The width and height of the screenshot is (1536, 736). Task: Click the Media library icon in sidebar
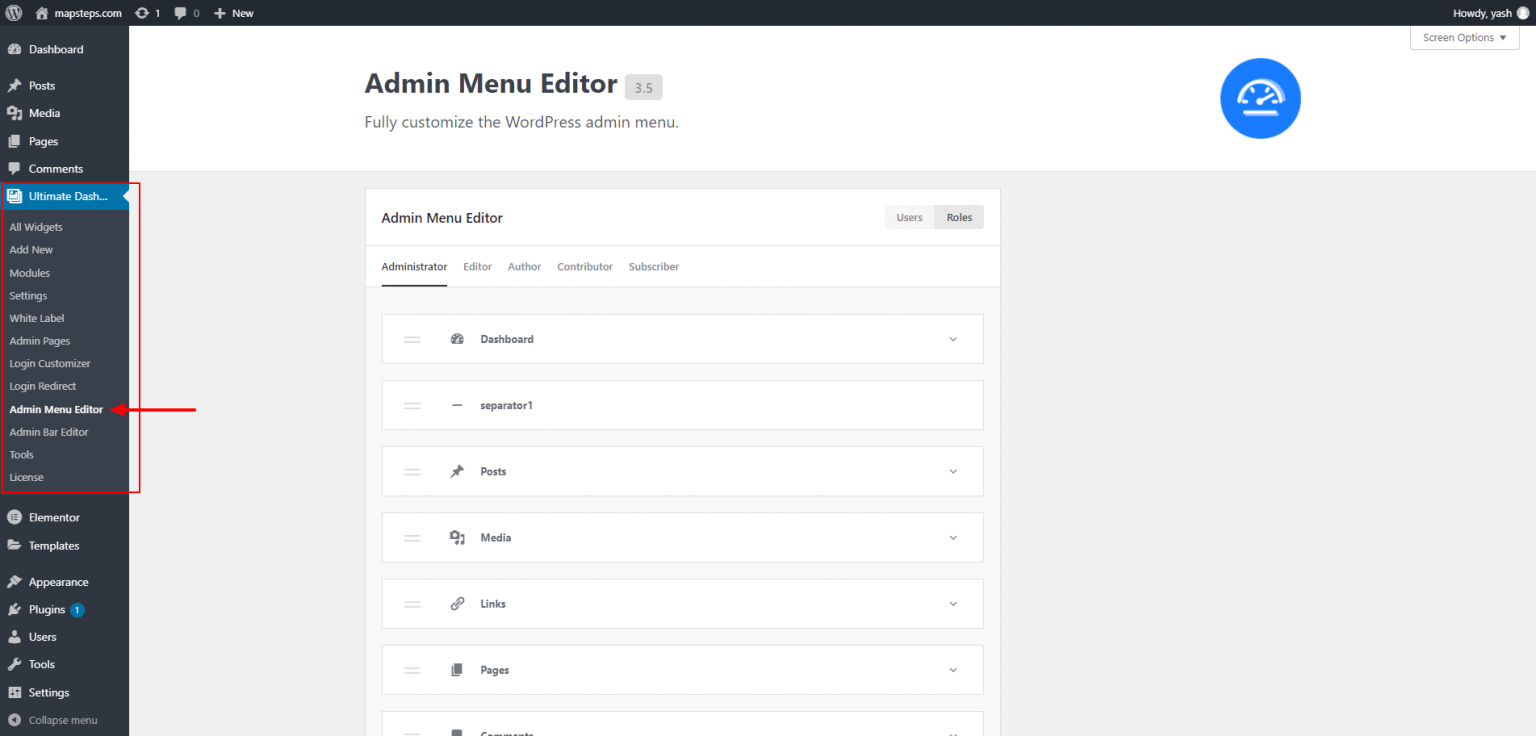16,113
